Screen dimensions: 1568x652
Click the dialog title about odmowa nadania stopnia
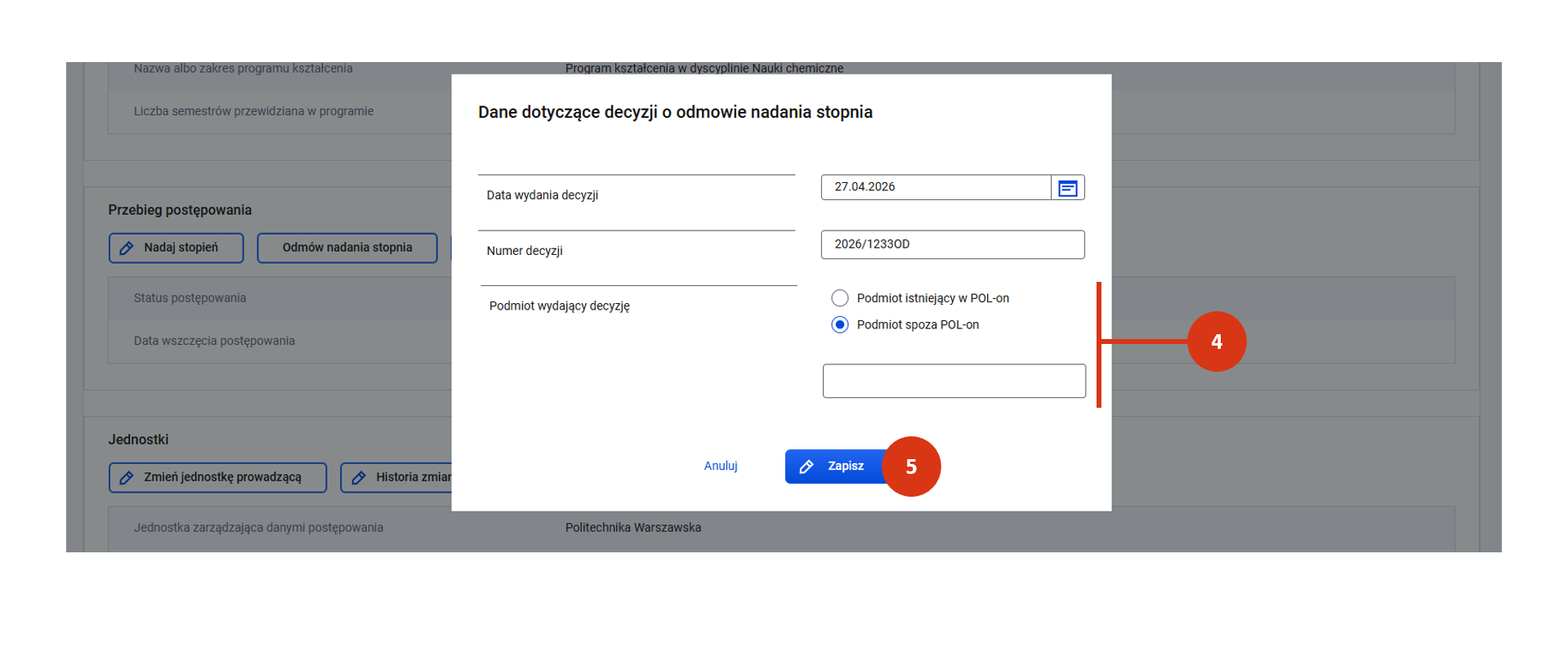pyautogui.click(x=675, y=112)
